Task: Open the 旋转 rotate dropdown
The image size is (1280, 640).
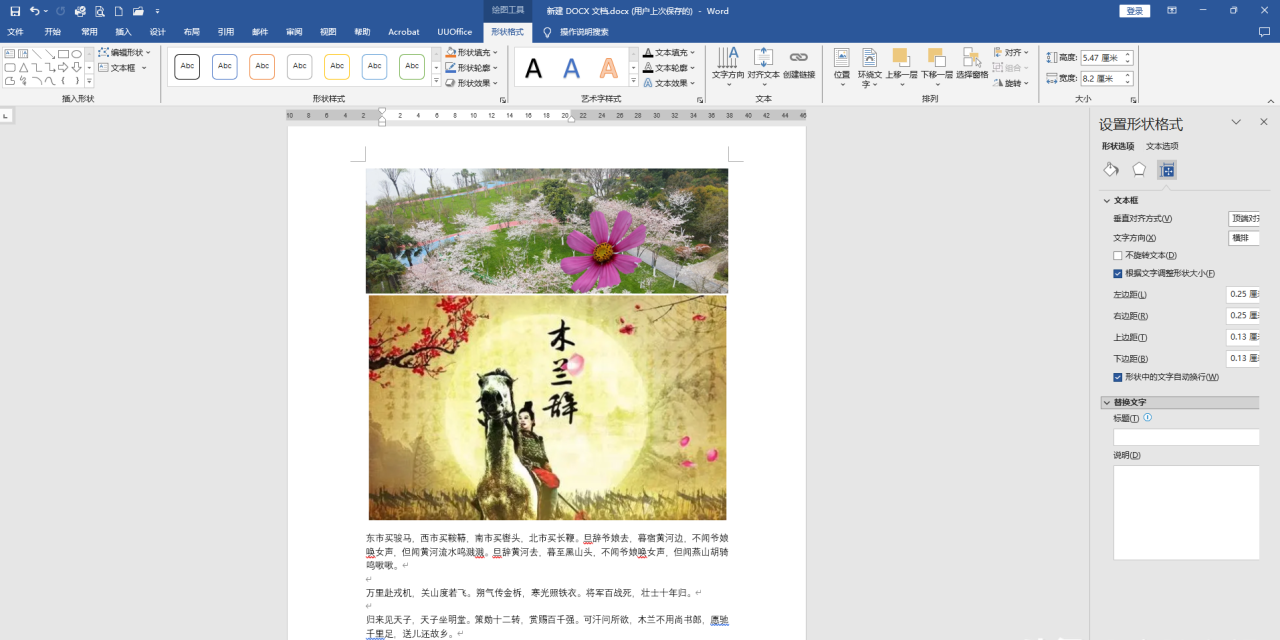Action: [x=1012, y=83]
